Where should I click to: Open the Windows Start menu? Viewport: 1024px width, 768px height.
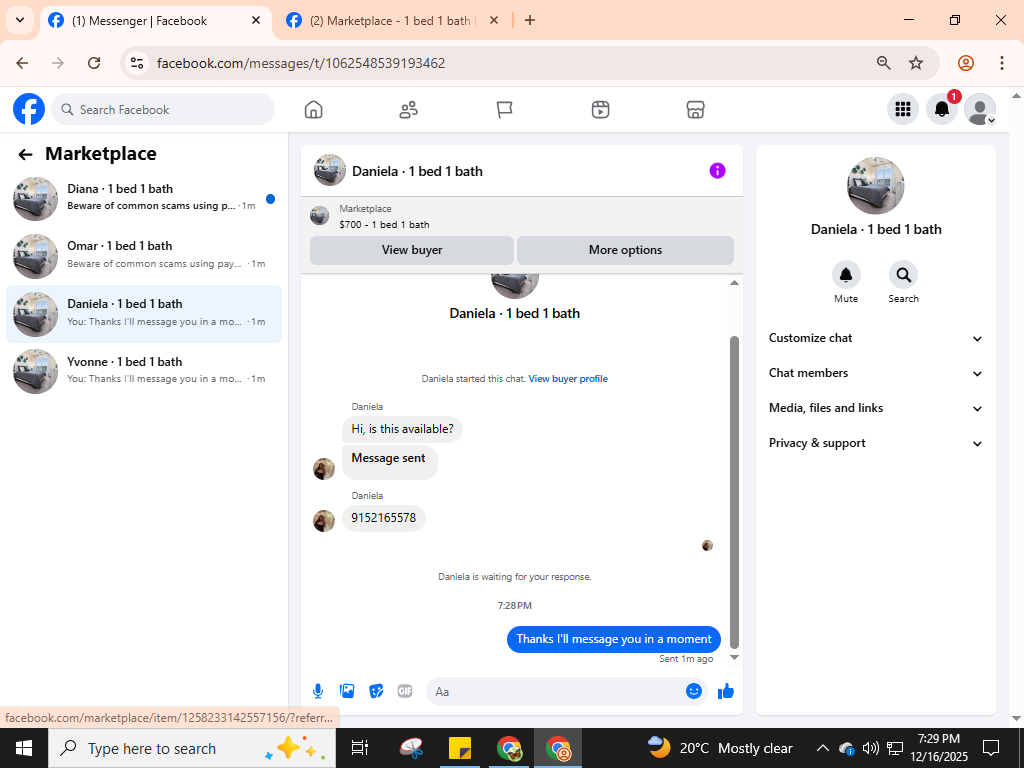click(24, 748)
